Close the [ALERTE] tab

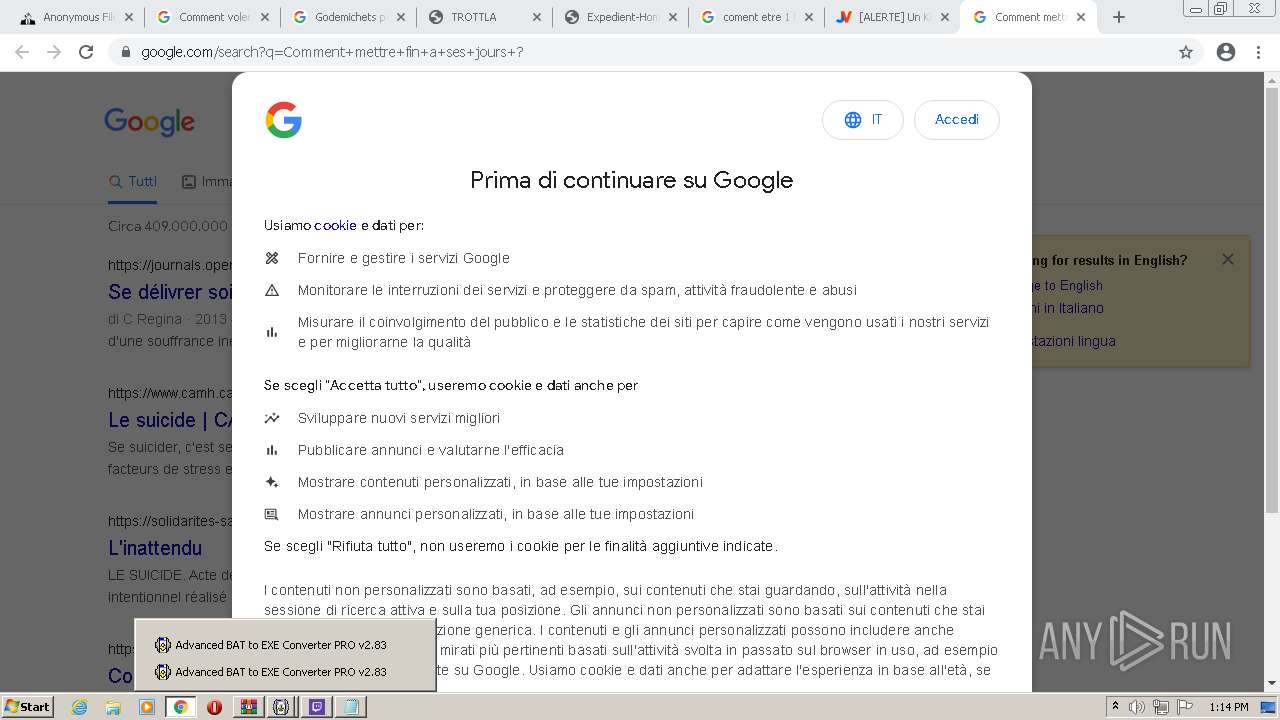coord(945,17)
